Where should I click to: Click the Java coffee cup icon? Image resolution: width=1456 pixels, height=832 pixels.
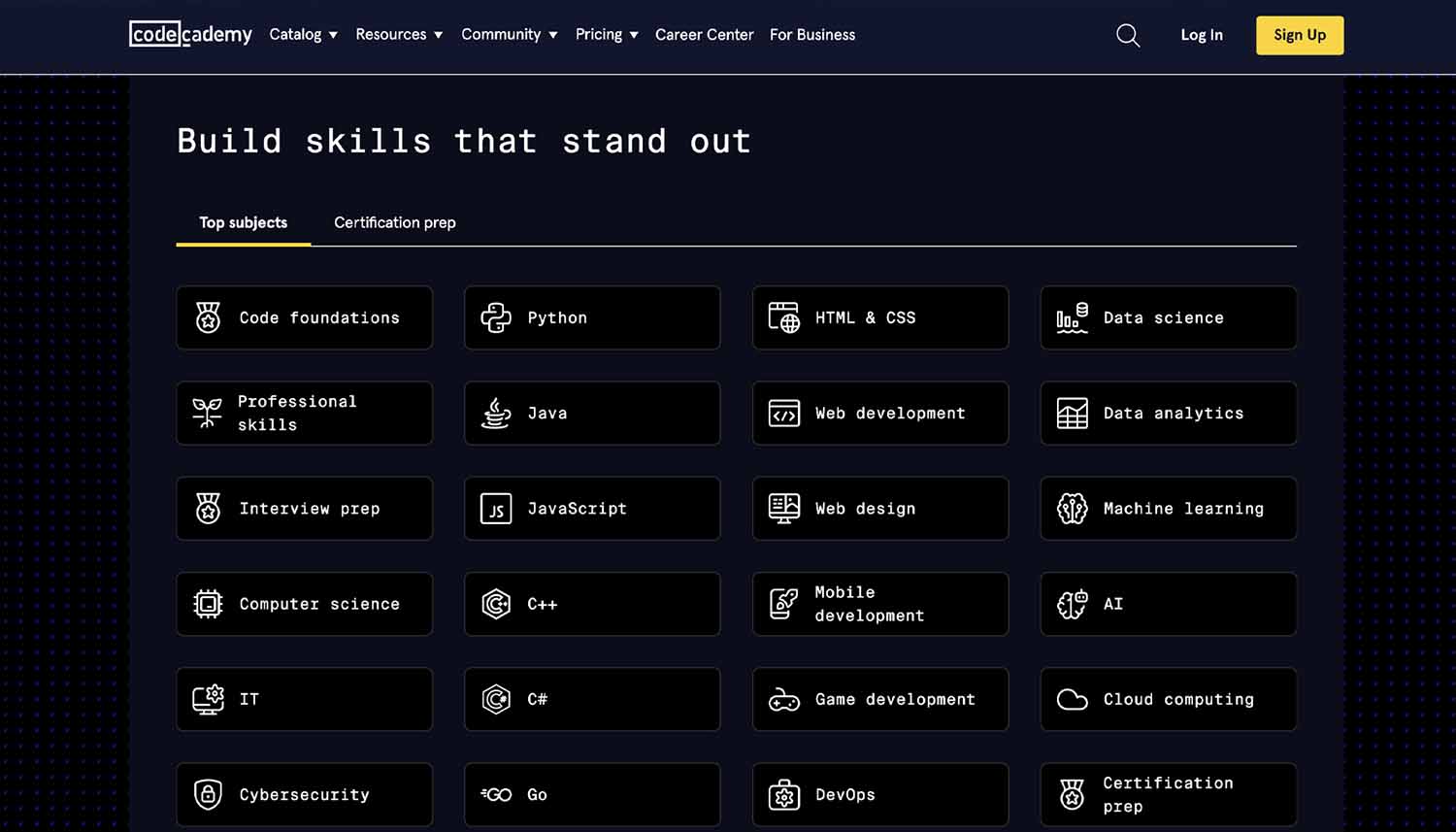(496, 413)
